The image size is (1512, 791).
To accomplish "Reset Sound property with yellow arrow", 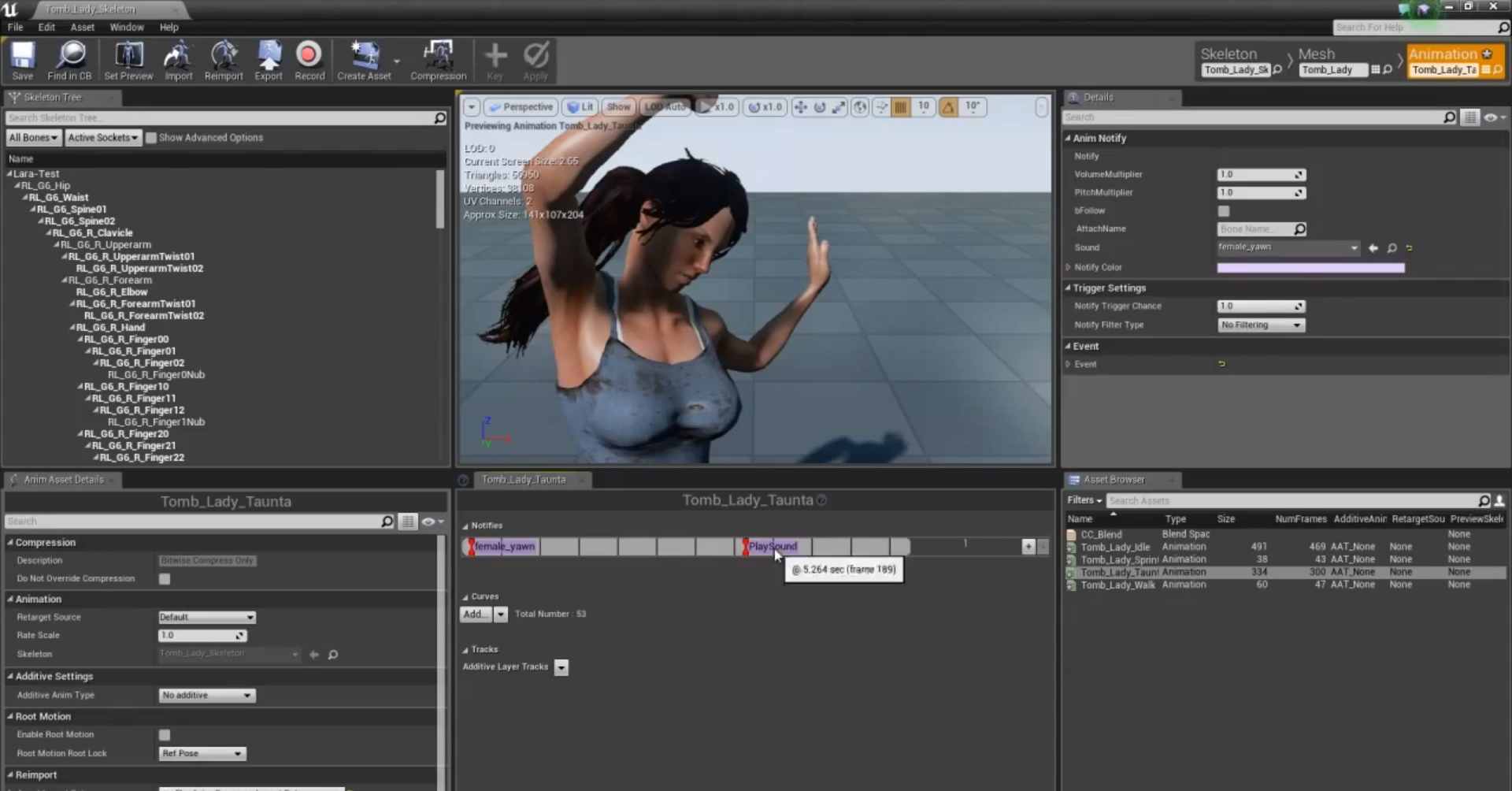I will click(1409, 248).
